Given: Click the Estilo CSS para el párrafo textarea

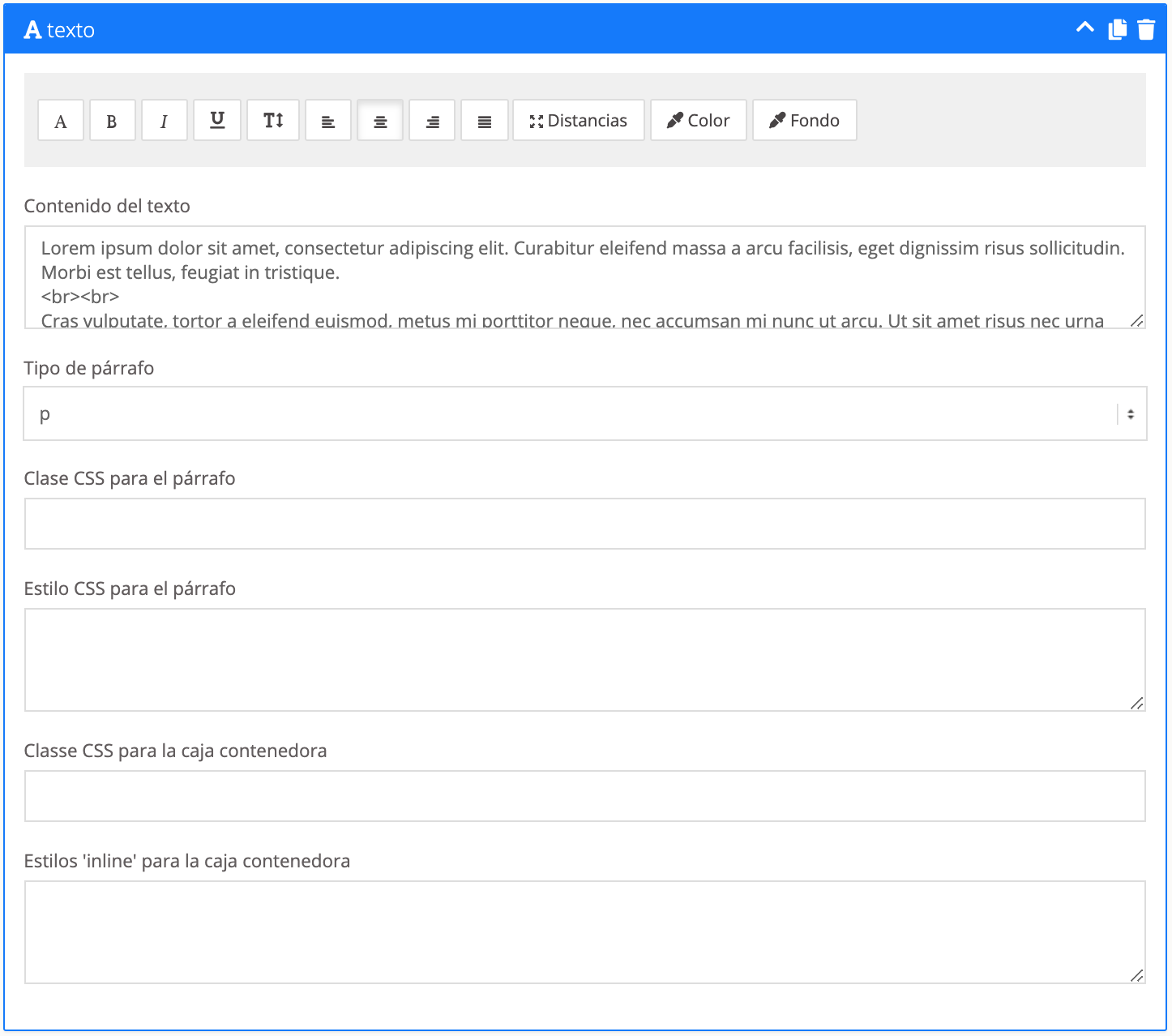Looking at the screenshot, I should [x=584, y=660].
